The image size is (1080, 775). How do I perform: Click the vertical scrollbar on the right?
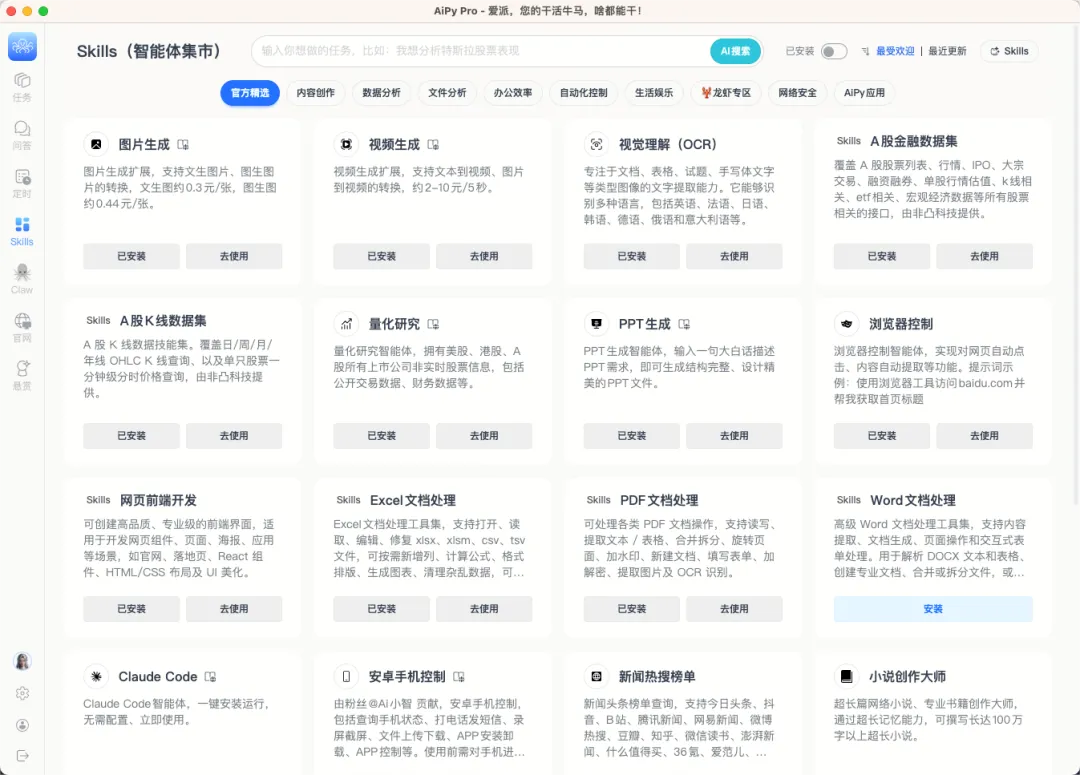pos(1077,265)
